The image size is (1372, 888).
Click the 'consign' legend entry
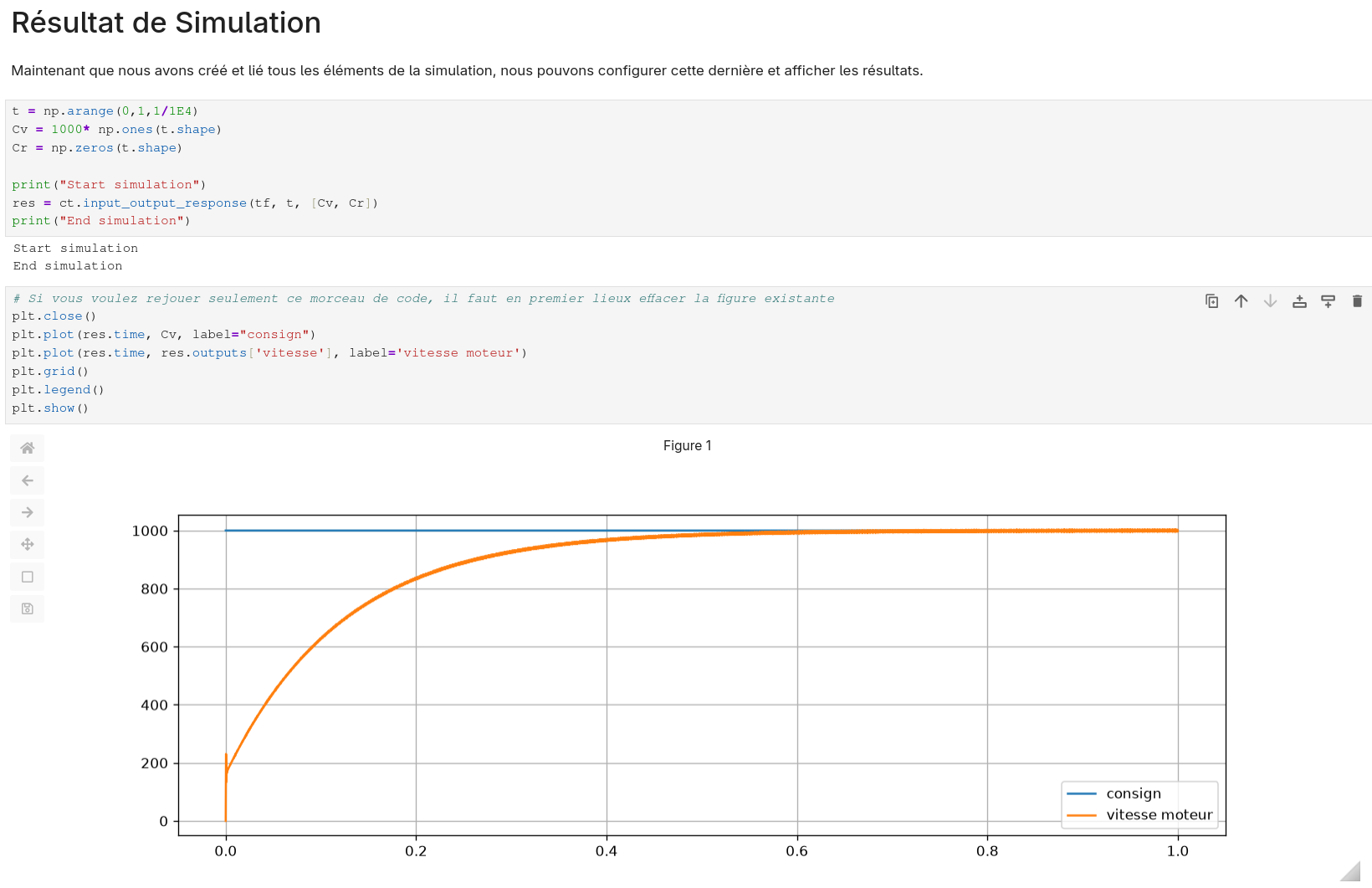(x=1114, y=793)
